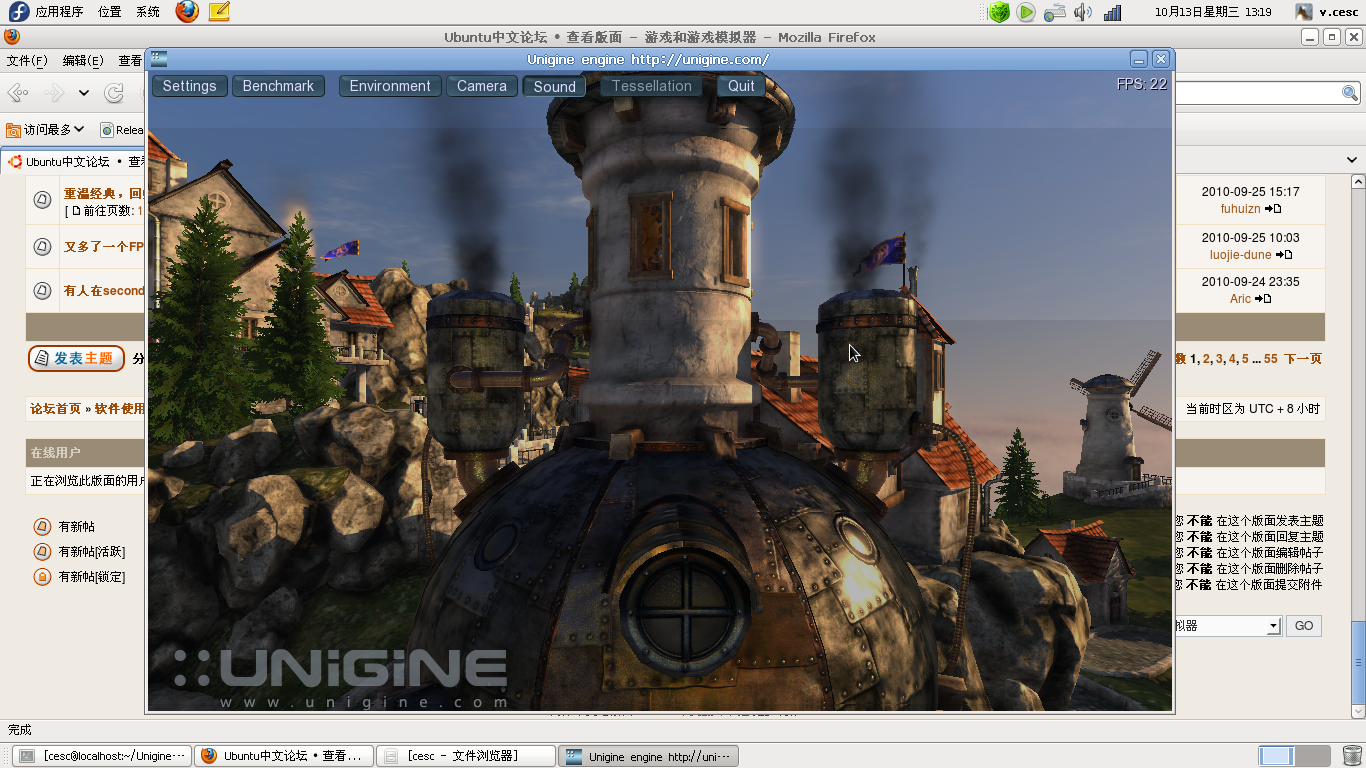Open Settings in Unigine engine

pos(190,86)
